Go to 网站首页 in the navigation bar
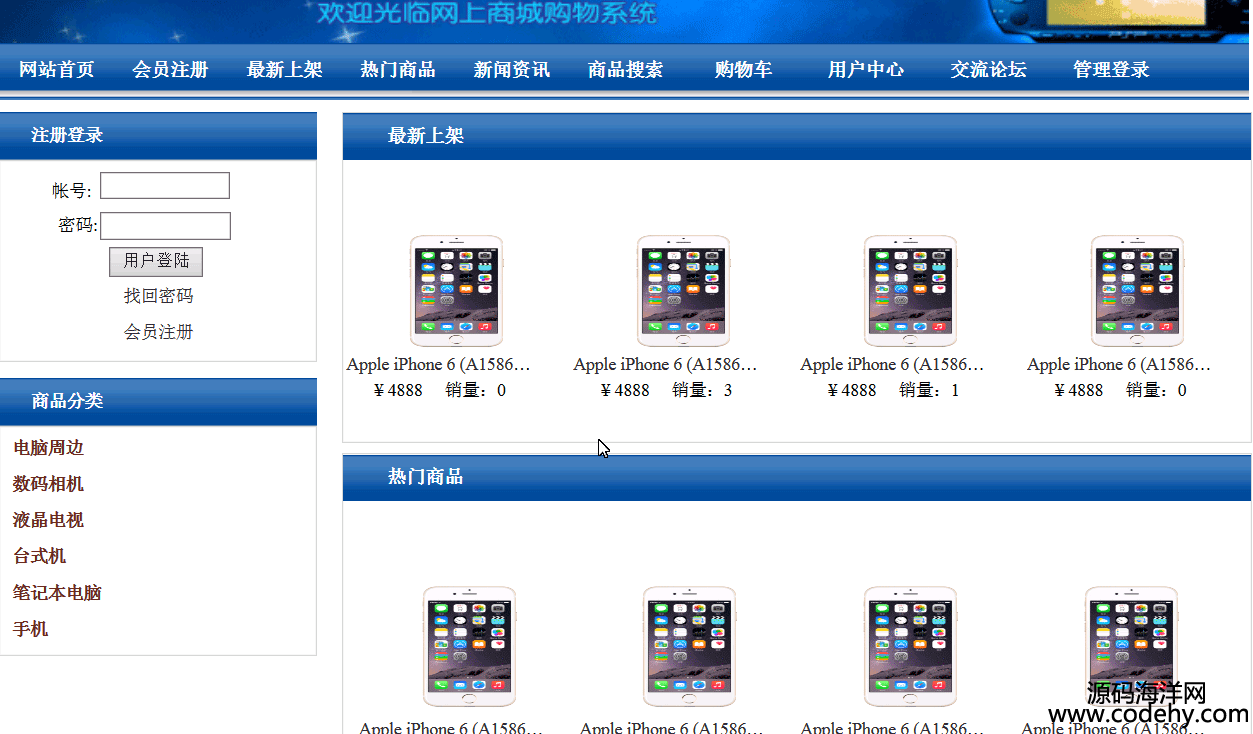The image size is (1253, 734). click(57, 69)
